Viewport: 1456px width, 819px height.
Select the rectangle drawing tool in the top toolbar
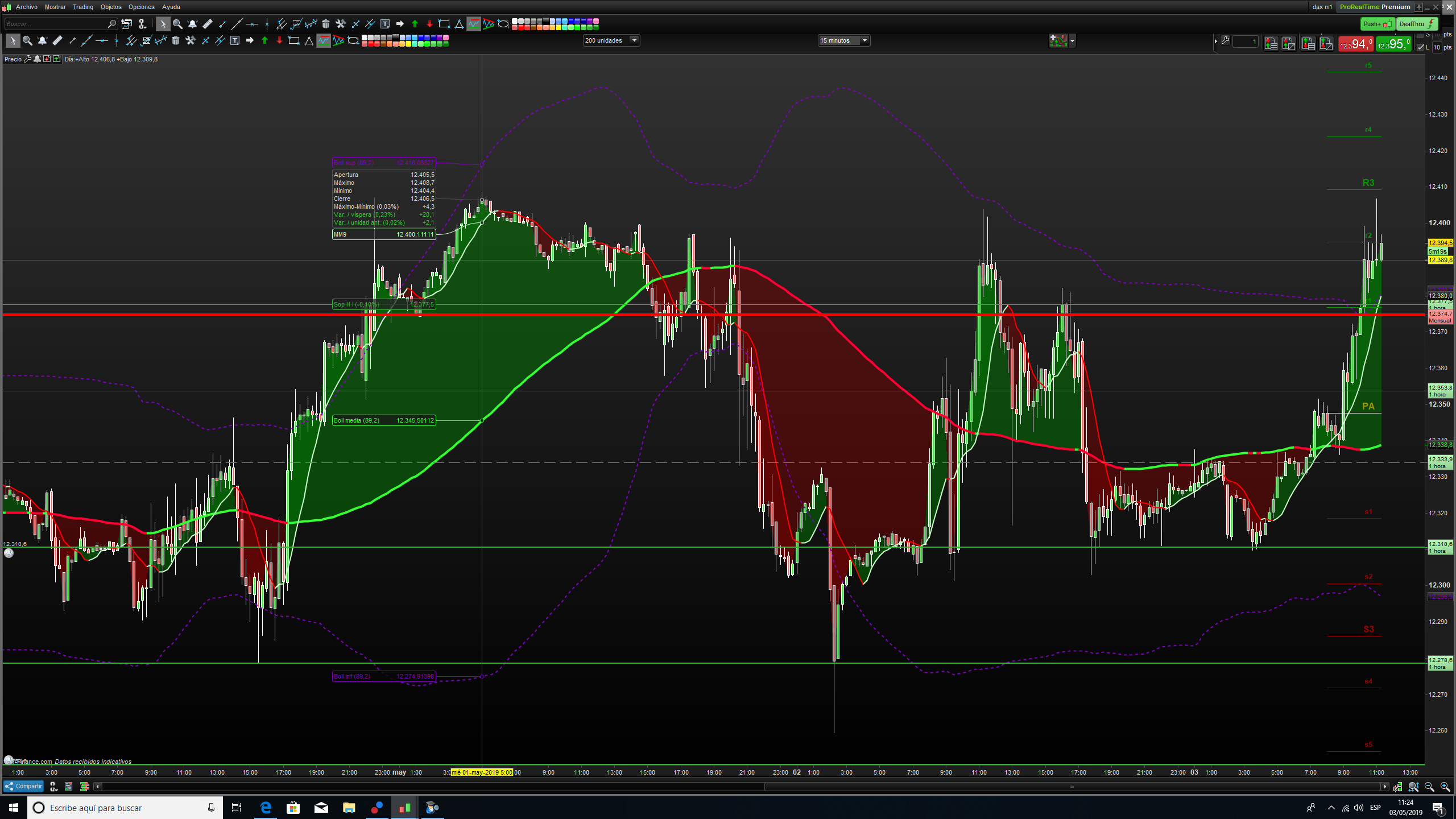click(444, 24)
